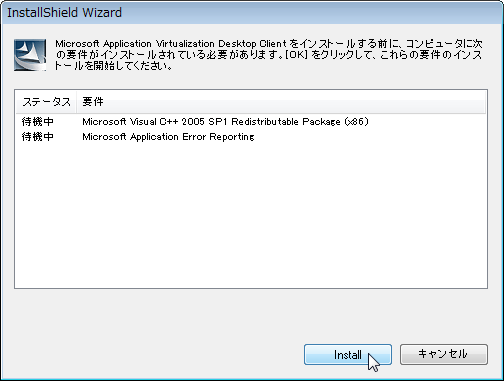The height and width of the screenshot is (381, 504).
Task: Click the キャンセル button
Action: (x=444, y=355)
